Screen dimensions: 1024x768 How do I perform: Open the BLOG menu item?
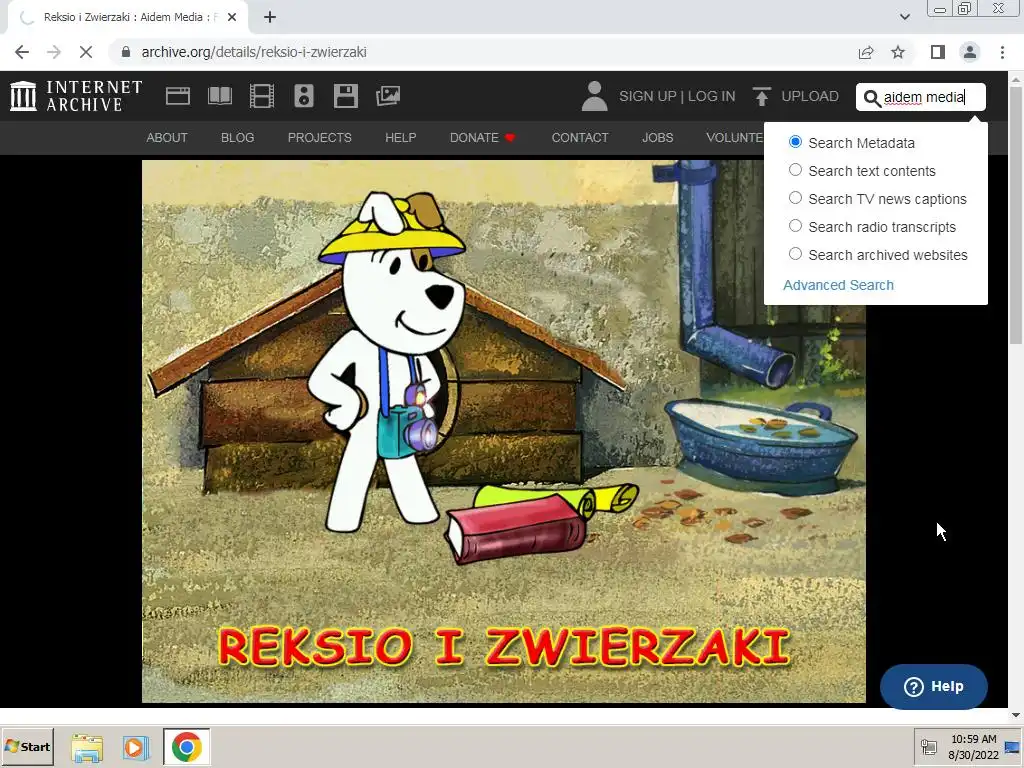coord(237,138)
